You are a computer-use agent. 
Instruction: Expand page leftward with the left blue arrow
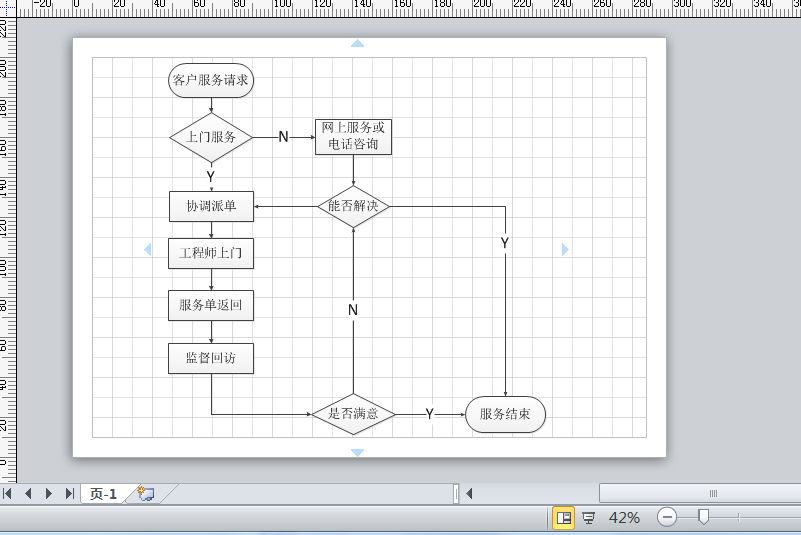click(148, 249)
